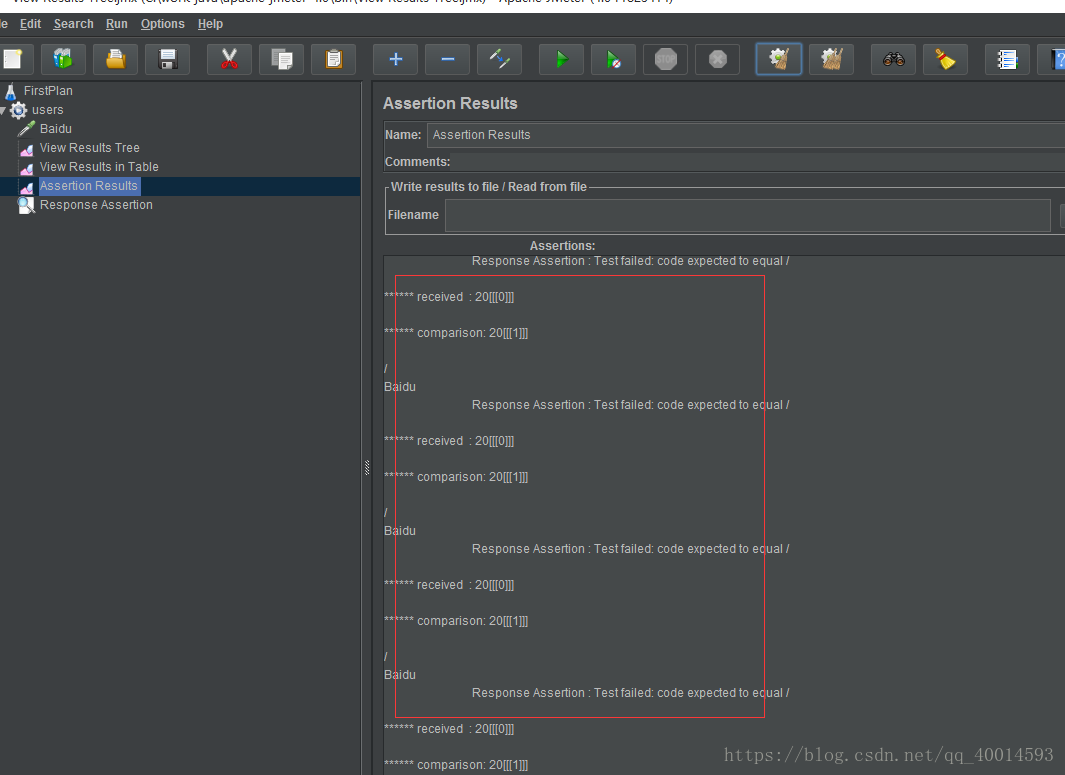Open the Run menu

click(116, 24)
